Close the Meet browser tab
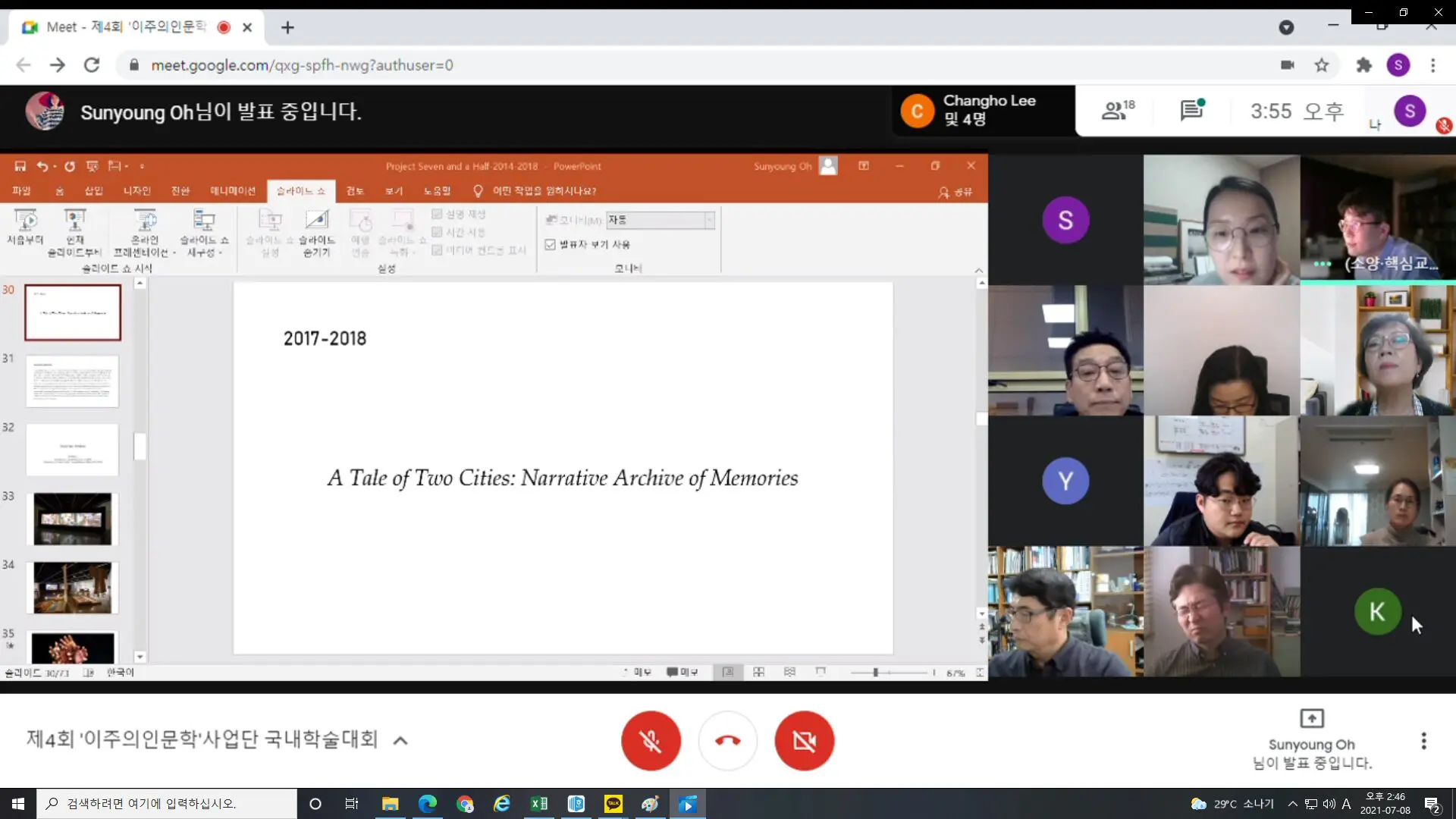1456x819 pixels. (247, 28)
